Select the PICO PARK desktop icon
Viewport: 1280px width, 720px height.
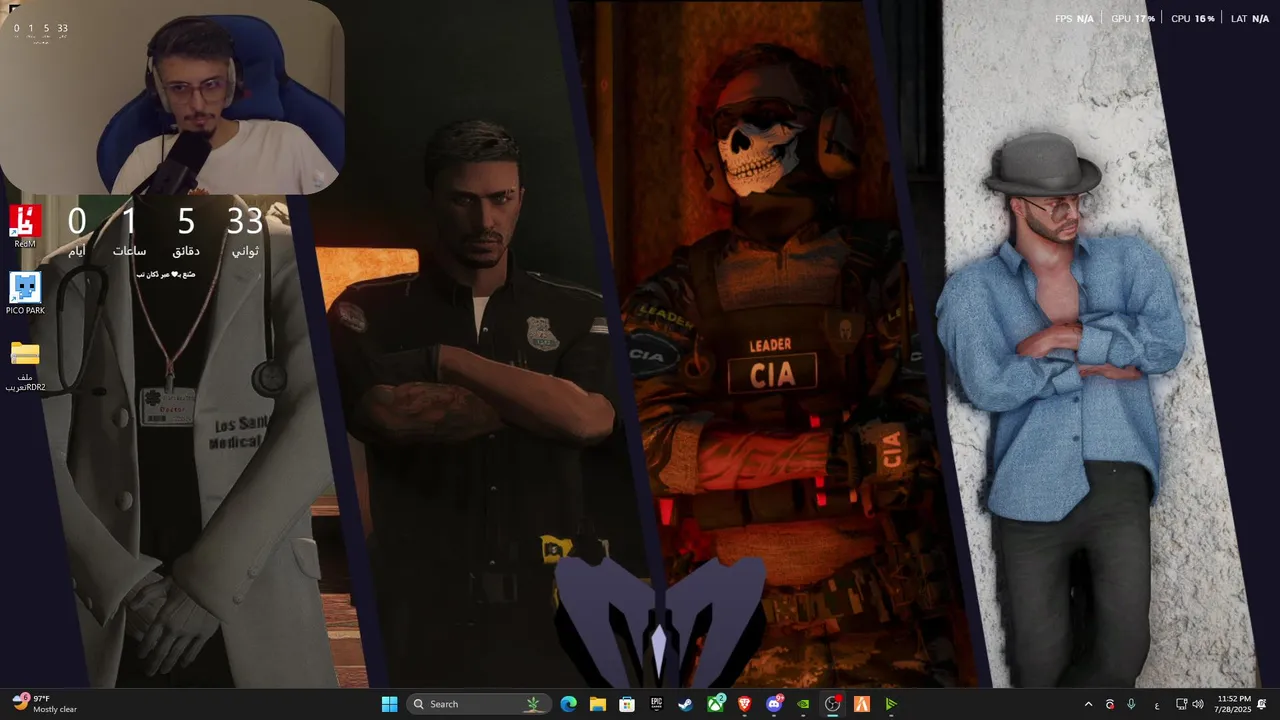25,294
